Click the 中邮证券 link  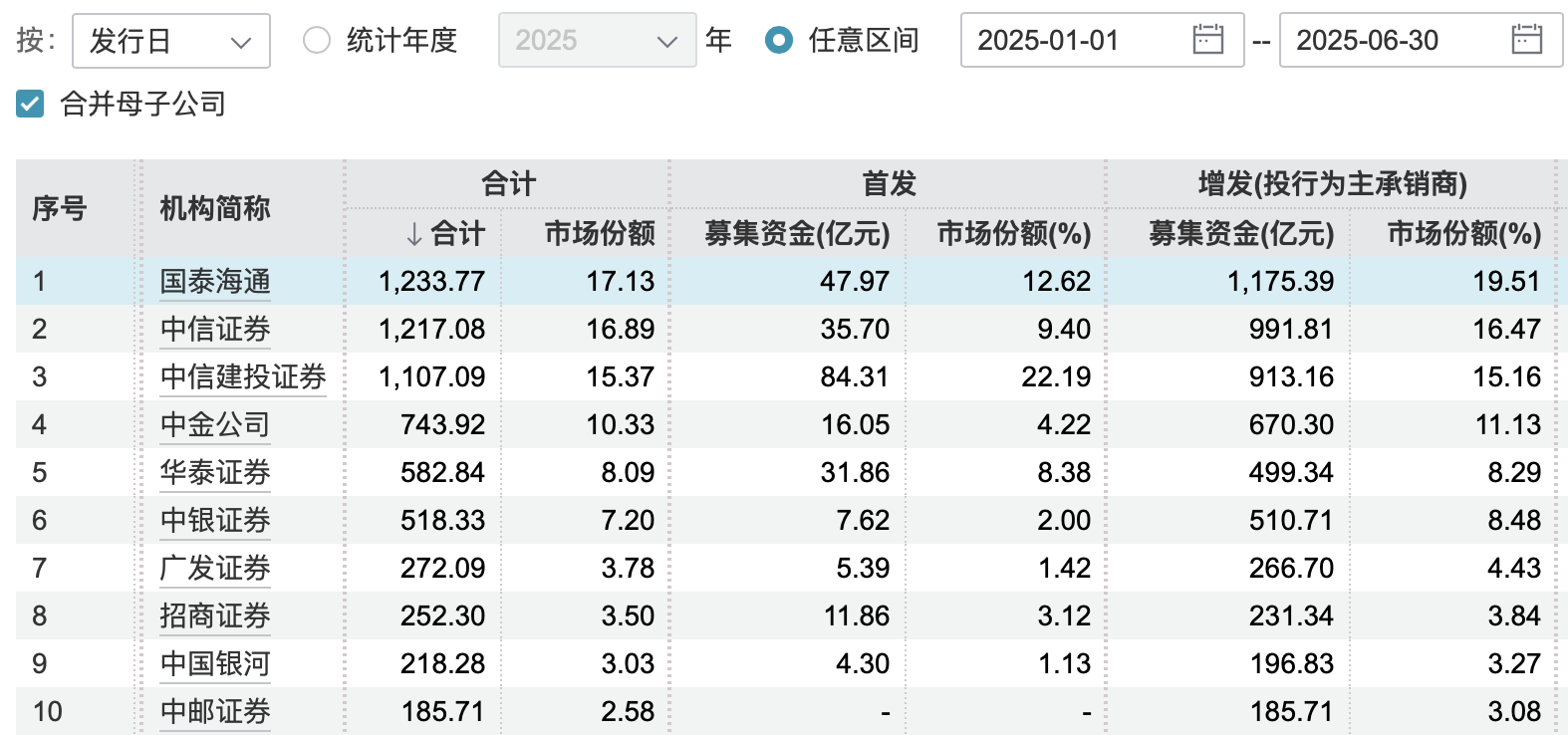215,712
